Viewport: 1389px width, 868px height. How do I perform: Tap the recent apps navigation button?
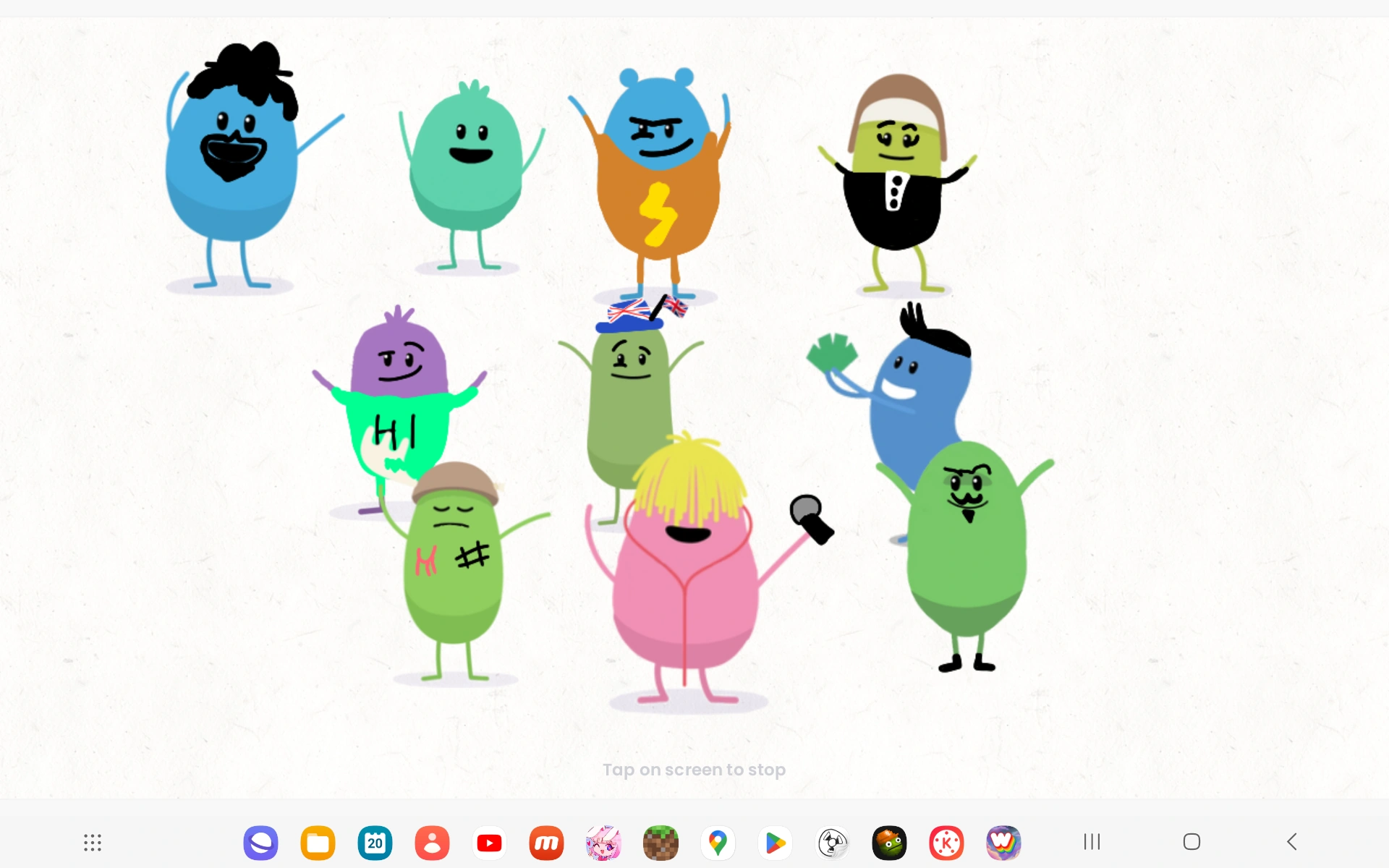[1092, 841]
